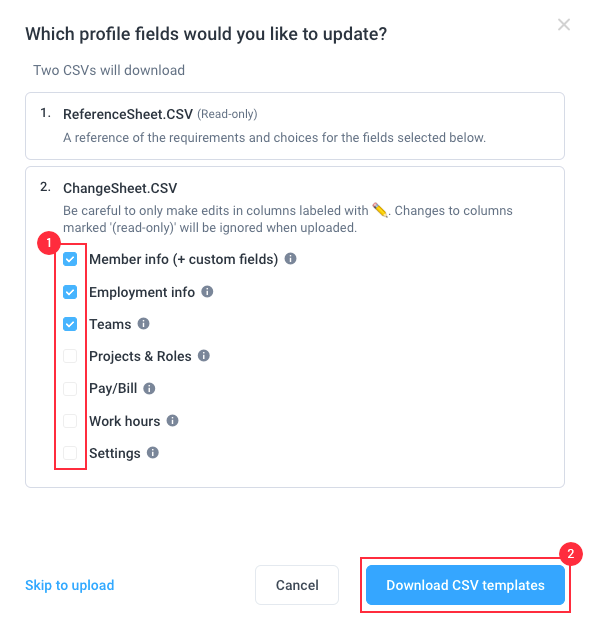This screenshot has width=591, height=626.
Task: Click the ReferenceSheet.CSV panel
Action: tap(295, 126)
